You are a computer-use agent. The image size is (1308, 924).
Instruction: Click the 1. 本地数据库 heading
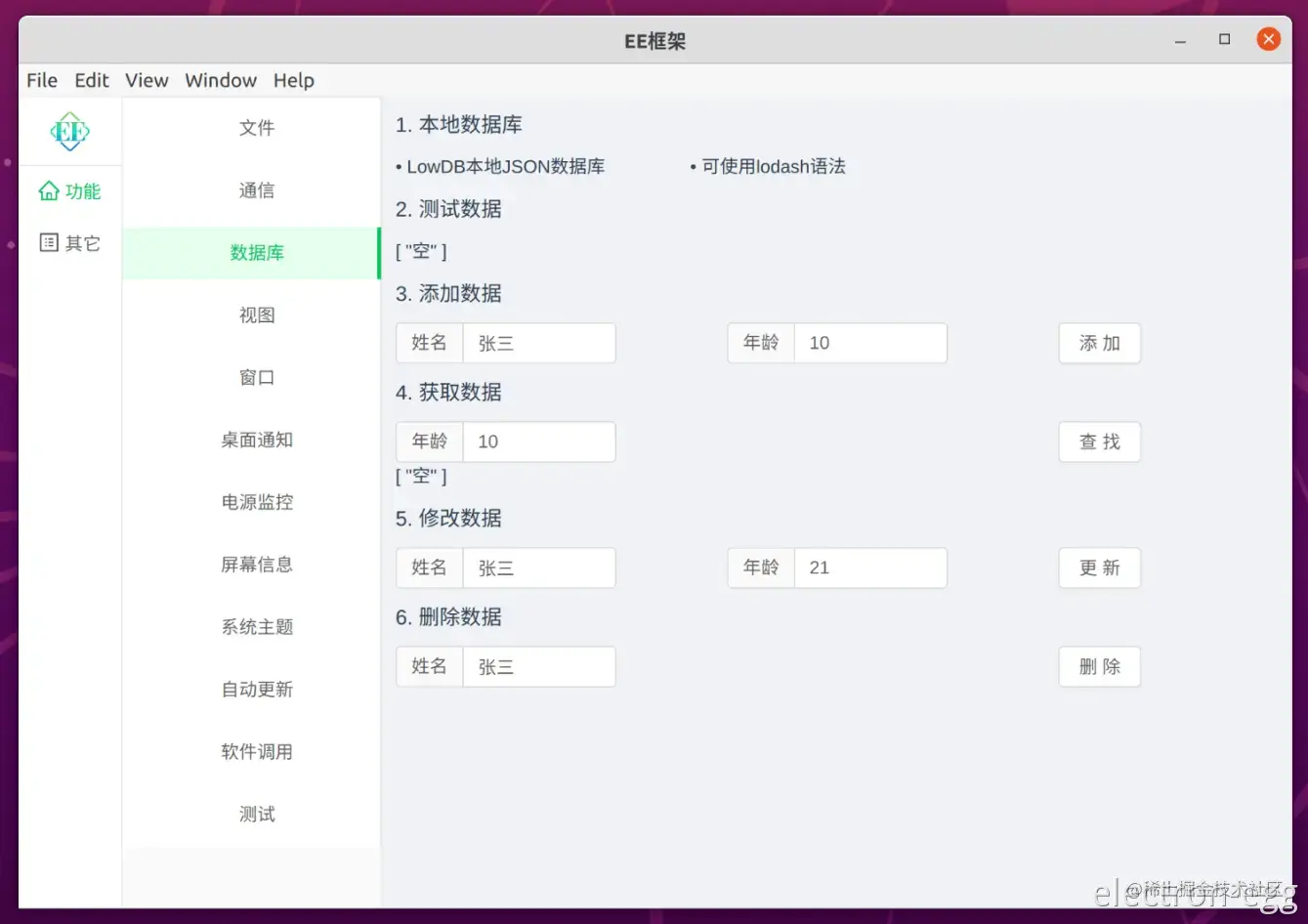[x=459, y=125]
